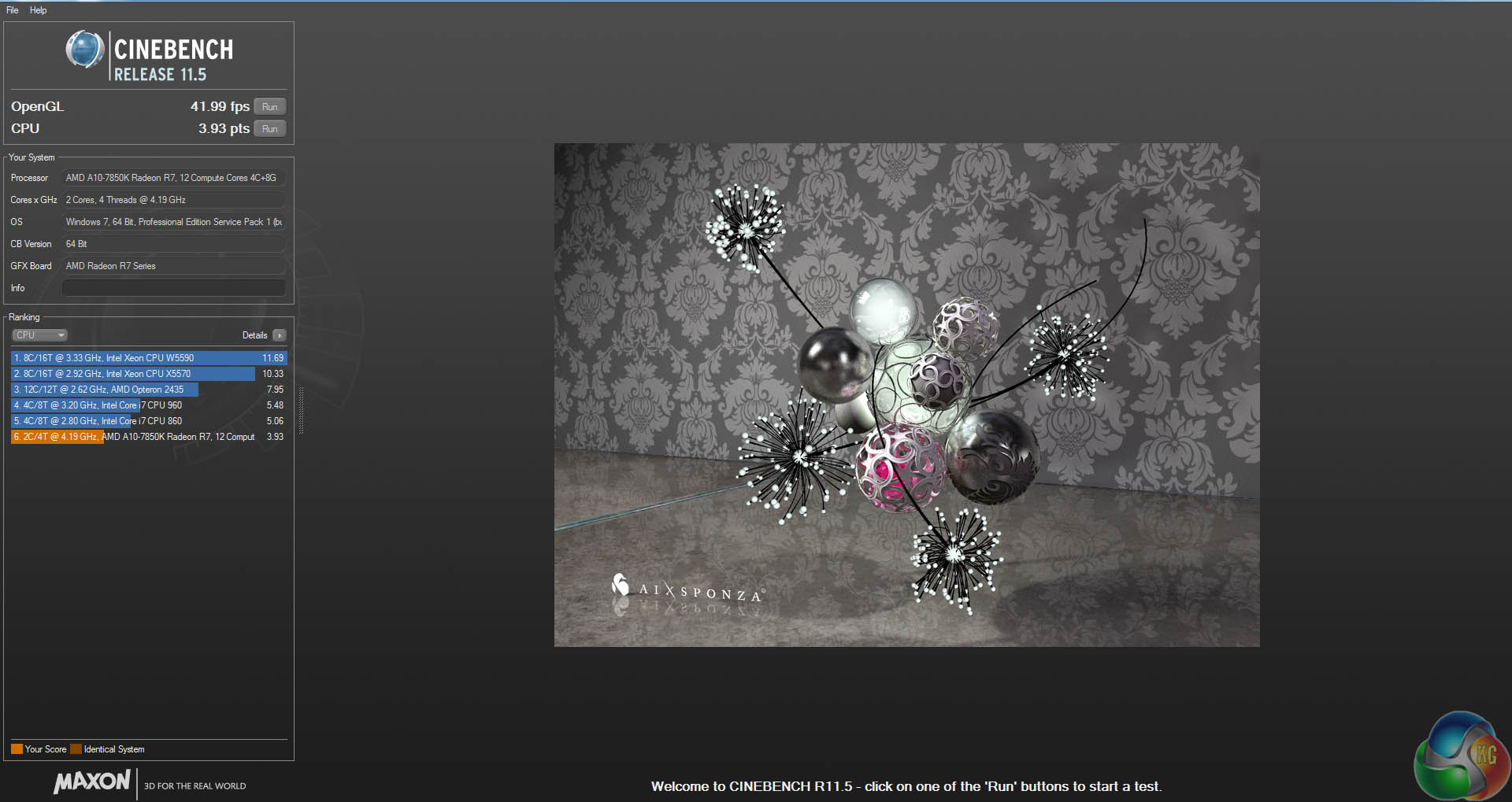Click the colorful KG watermark logo
1512x802 pixels.
click(1461, 756)
